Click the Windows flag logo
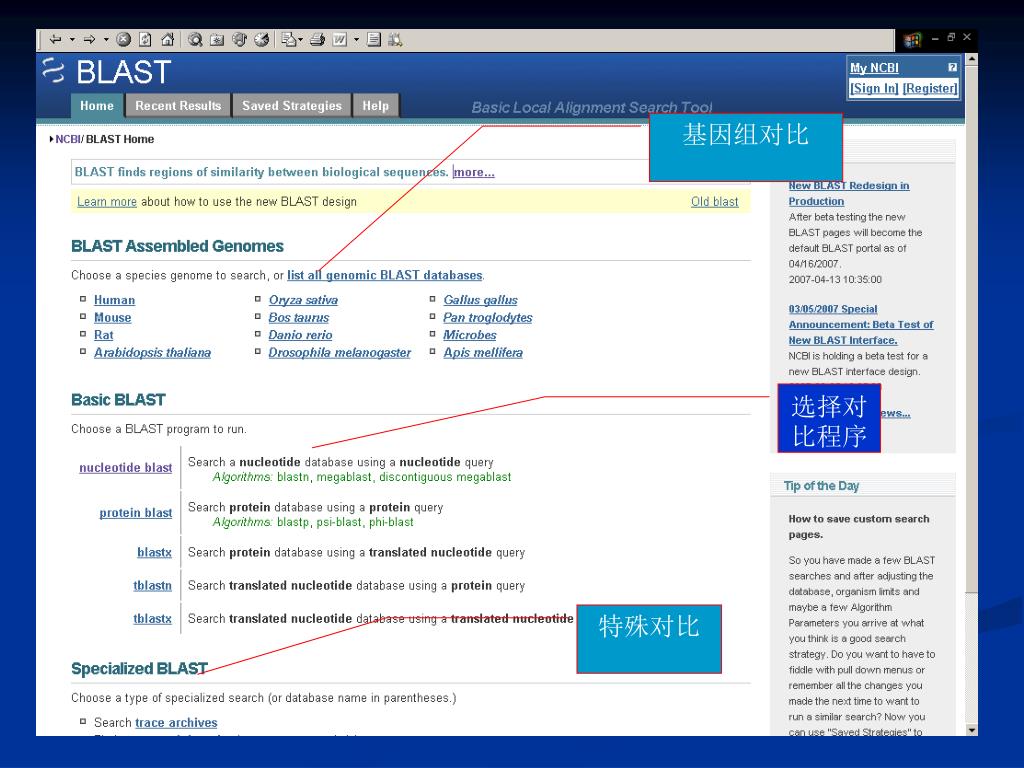This screenshot has height=768, width=1024. click(x=912, y=40)
